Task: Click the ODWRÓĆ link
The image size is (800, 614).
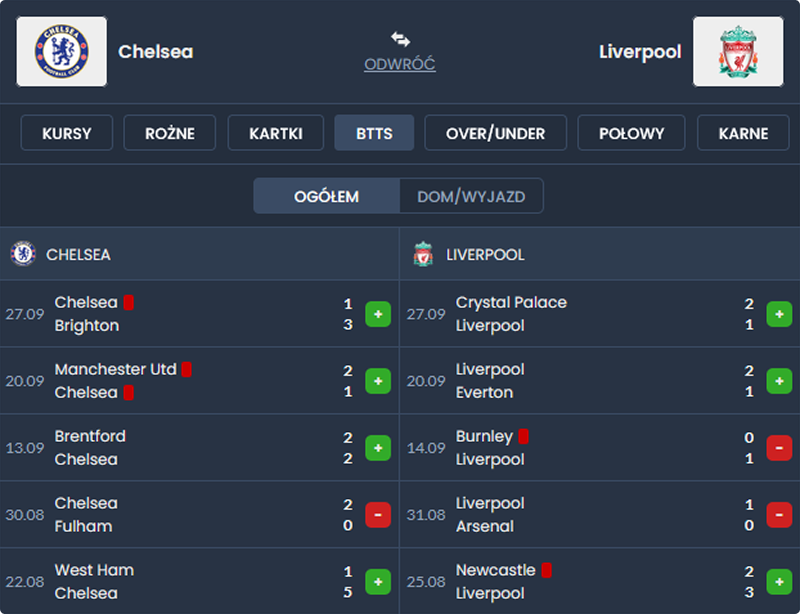Action: 400,64
